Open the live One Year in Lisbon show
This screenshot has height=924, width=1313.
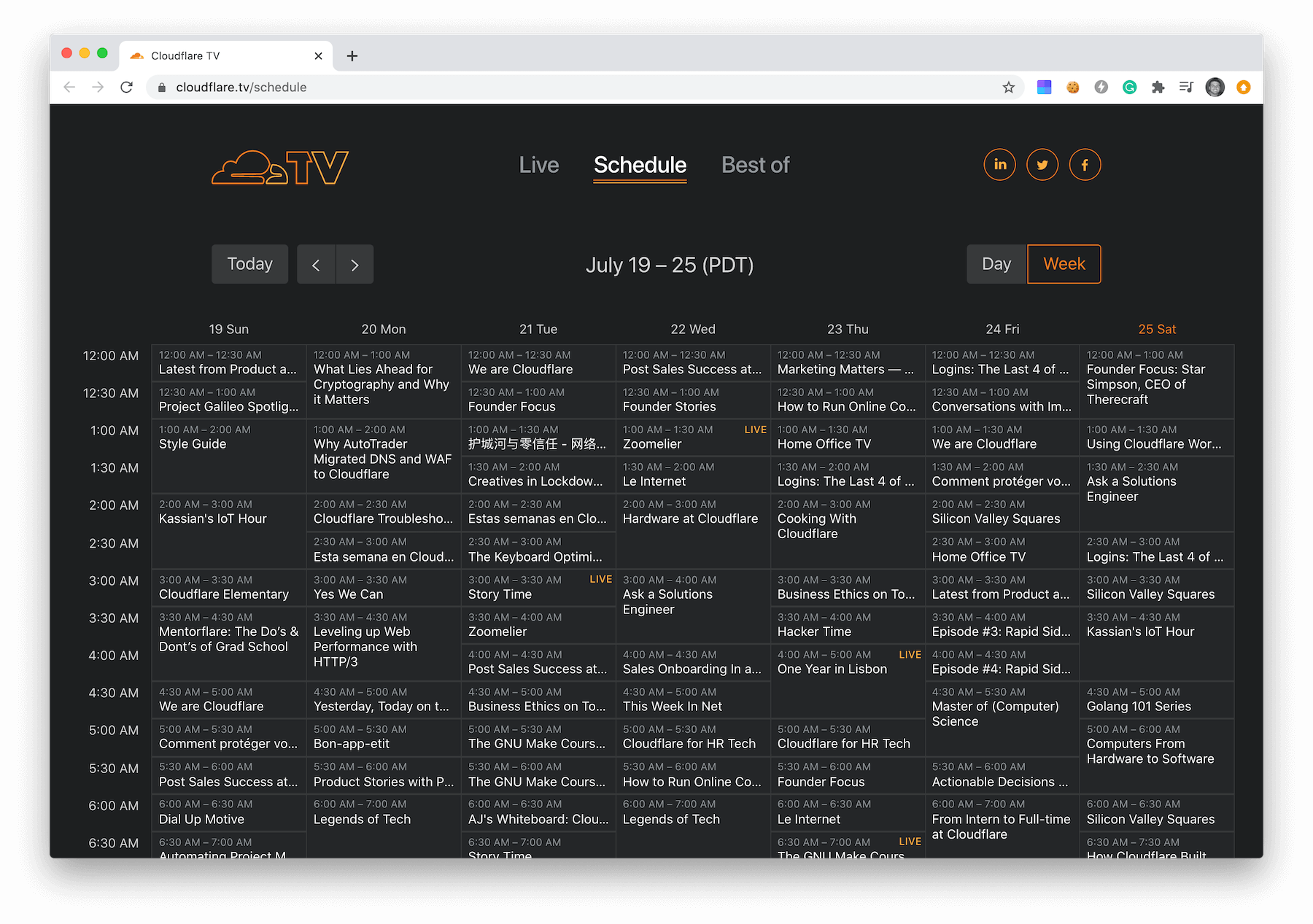point(848,681)
